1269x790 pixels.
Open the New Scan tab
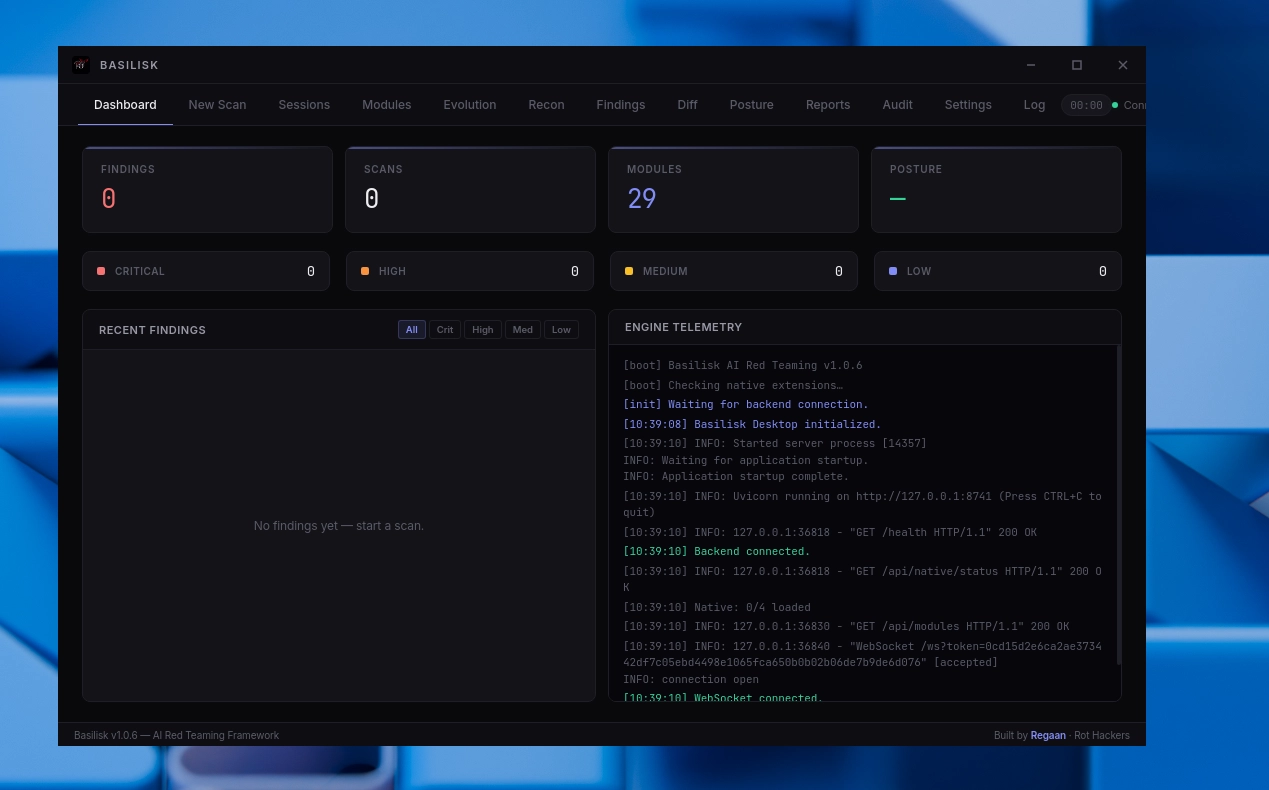coord(217,105)
